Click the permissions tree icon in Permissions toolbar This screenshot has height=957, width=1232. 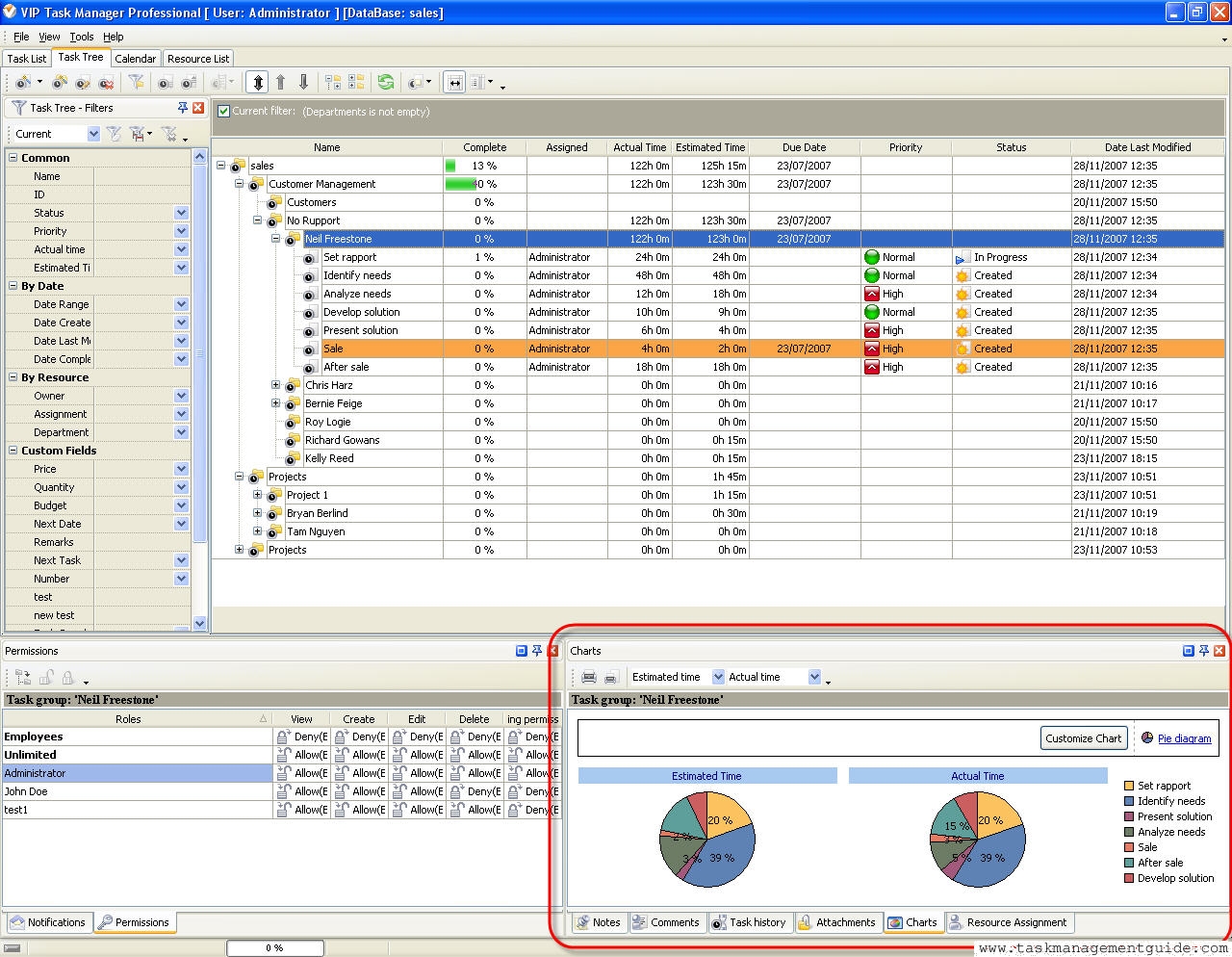(x=23, y=678)
